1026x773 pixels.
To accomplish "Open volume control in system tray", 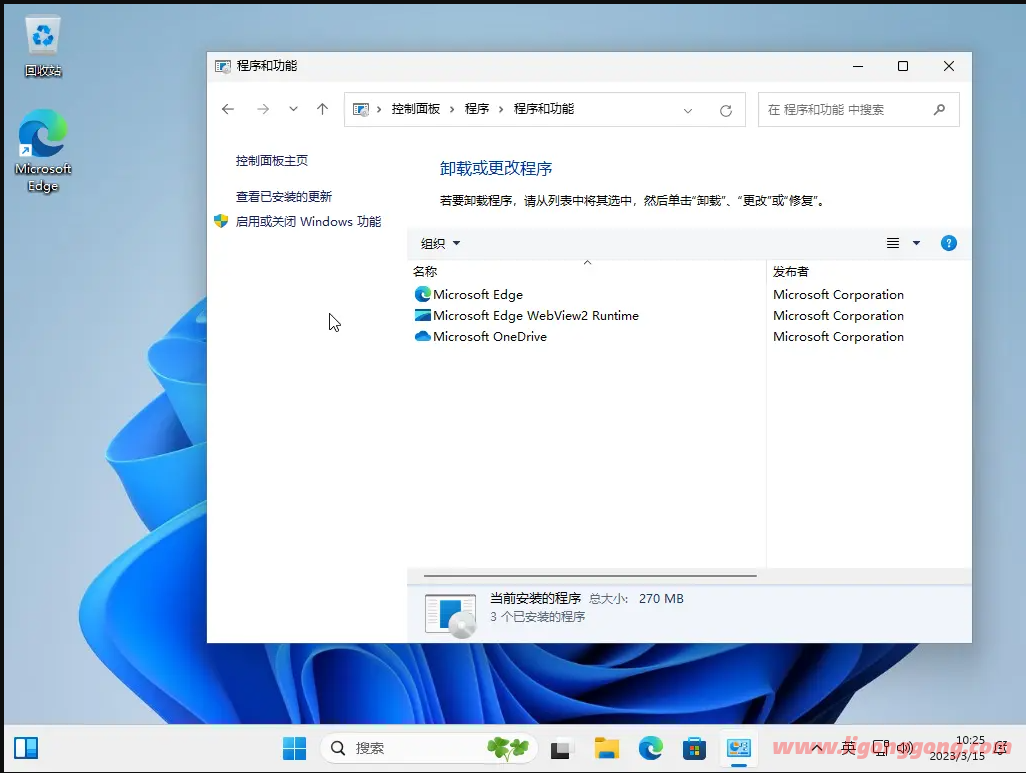I will tap(905, 747).
